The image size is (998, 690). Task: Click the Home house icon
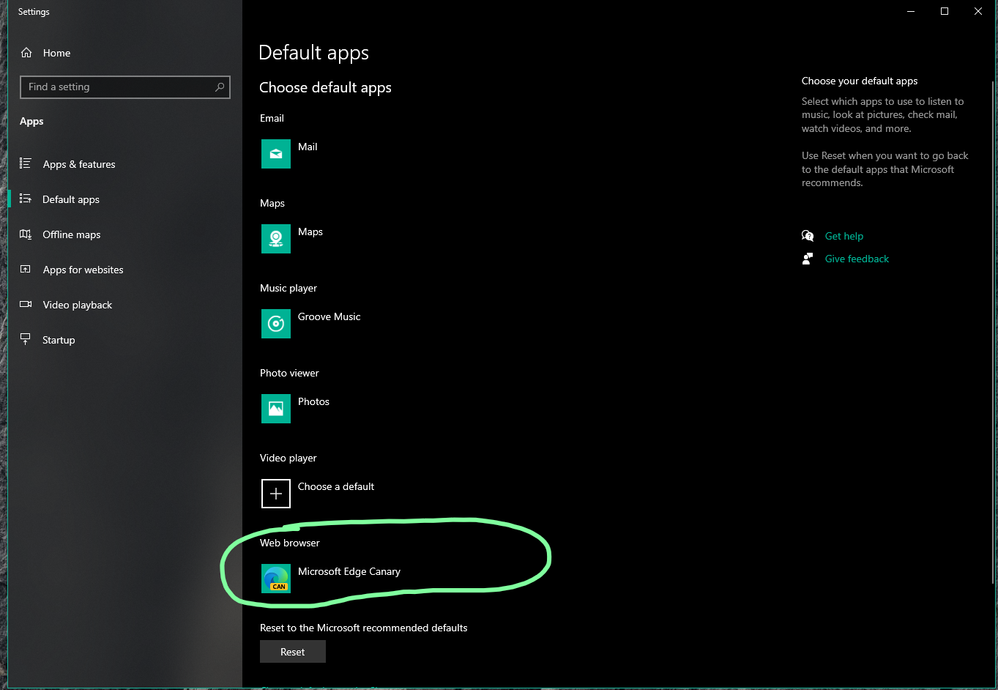pos(26,53)
